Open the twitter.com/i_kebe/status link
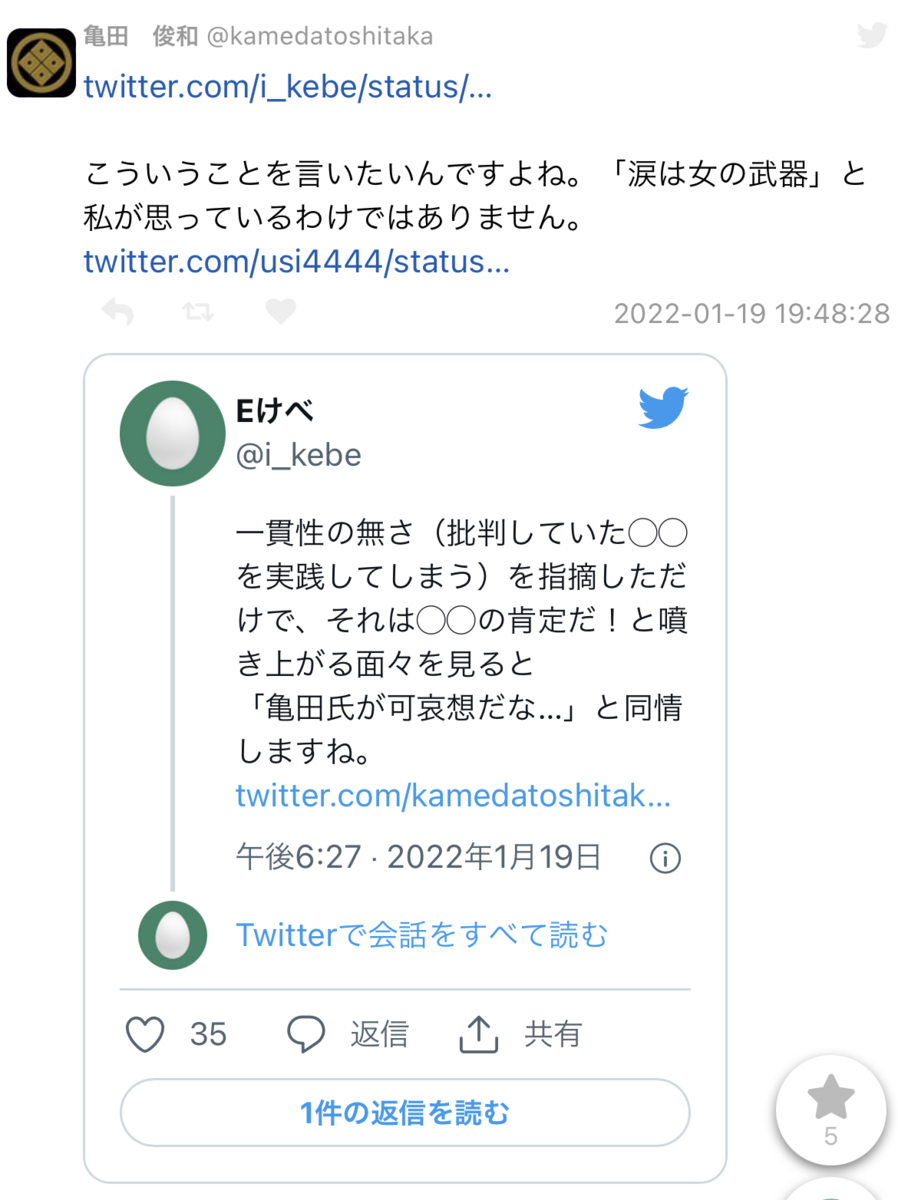898x1200 pixels. pyautogui.click(x=288, y=86)
